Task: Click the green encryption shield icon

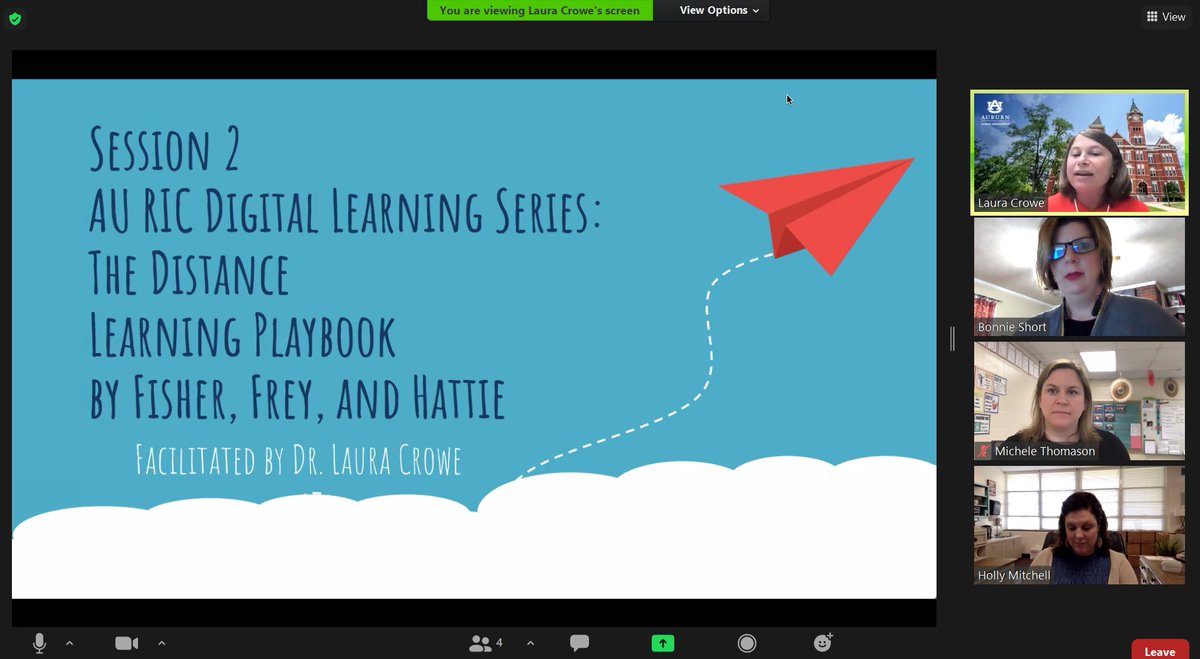Action: coord(14,18)
